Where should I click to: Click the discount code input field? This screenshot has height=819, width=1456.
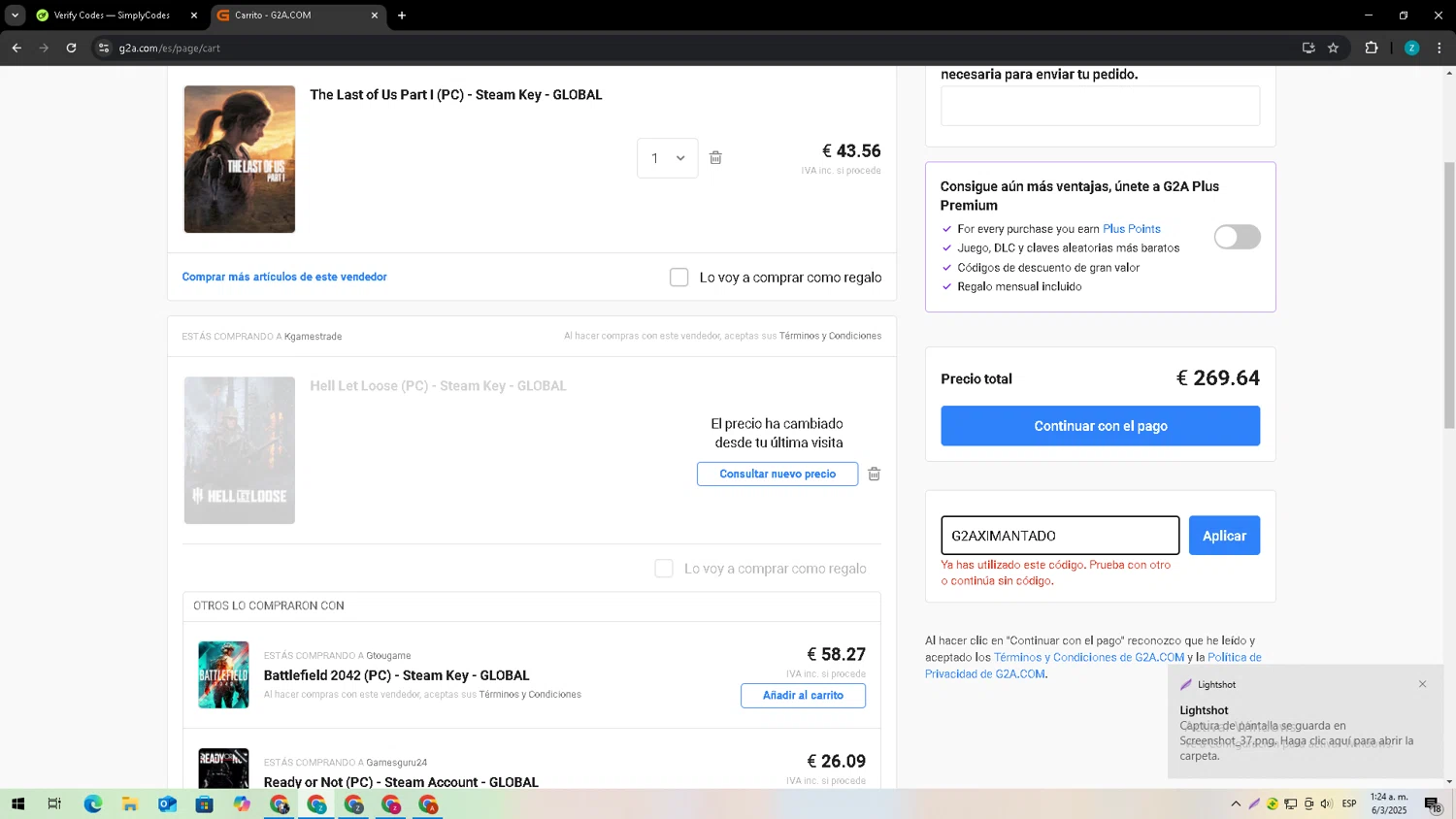click(1059, 536)
